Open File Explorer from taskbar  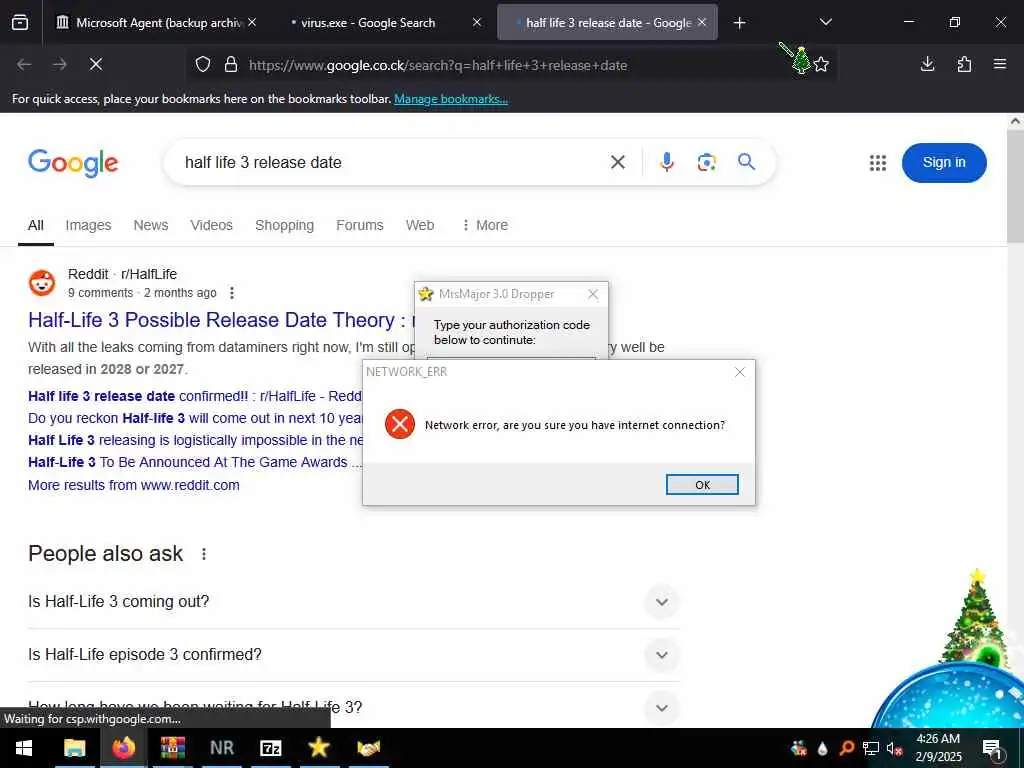(x=74, y=748)
